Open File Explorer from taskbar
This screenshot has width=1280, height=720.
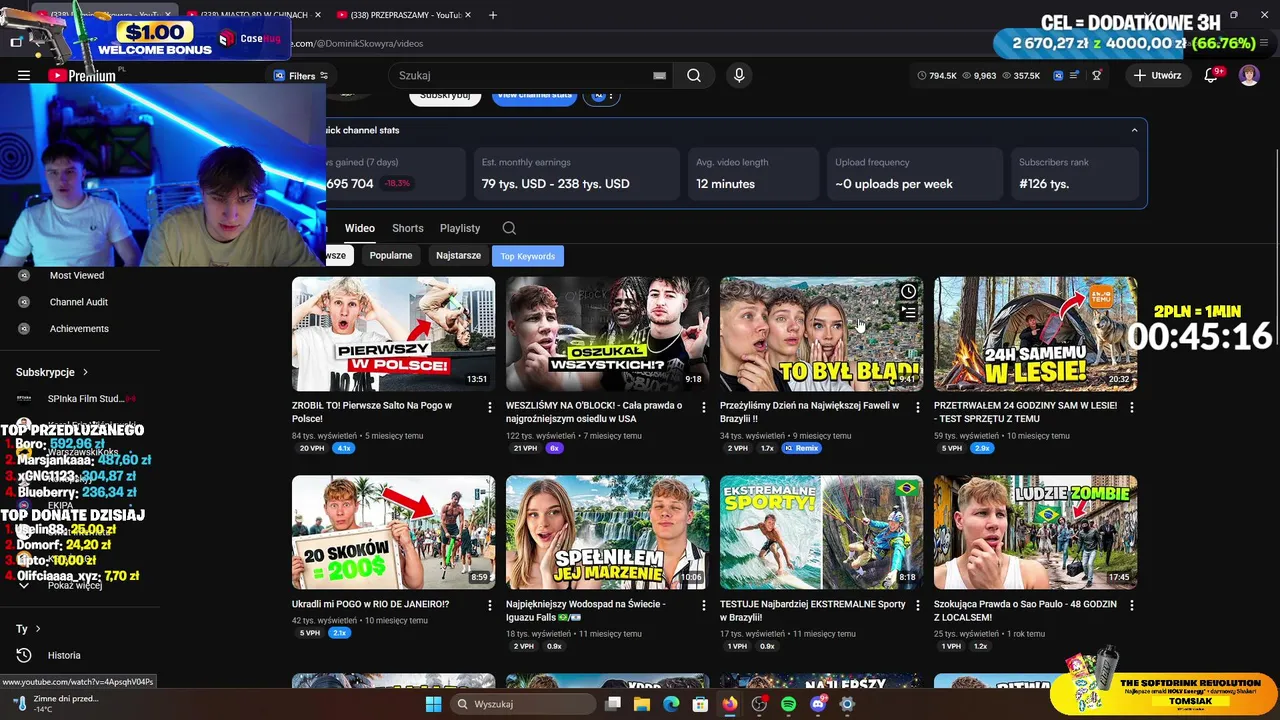click(x=642, y=704)
